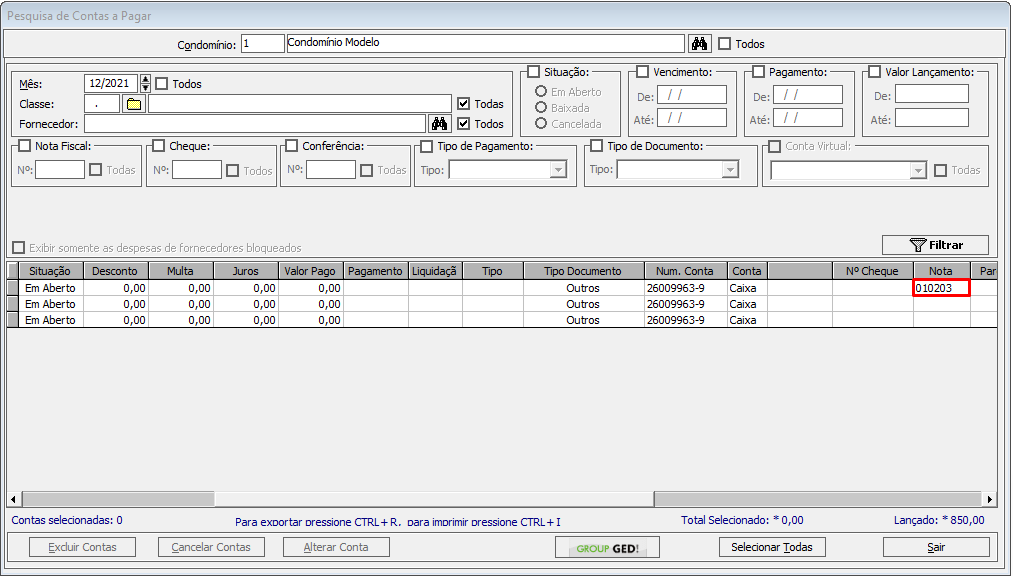Open the Tipo de Pagamento dropdown
This screenshot has height=576, width=1013.
click(x=558, y=170)
